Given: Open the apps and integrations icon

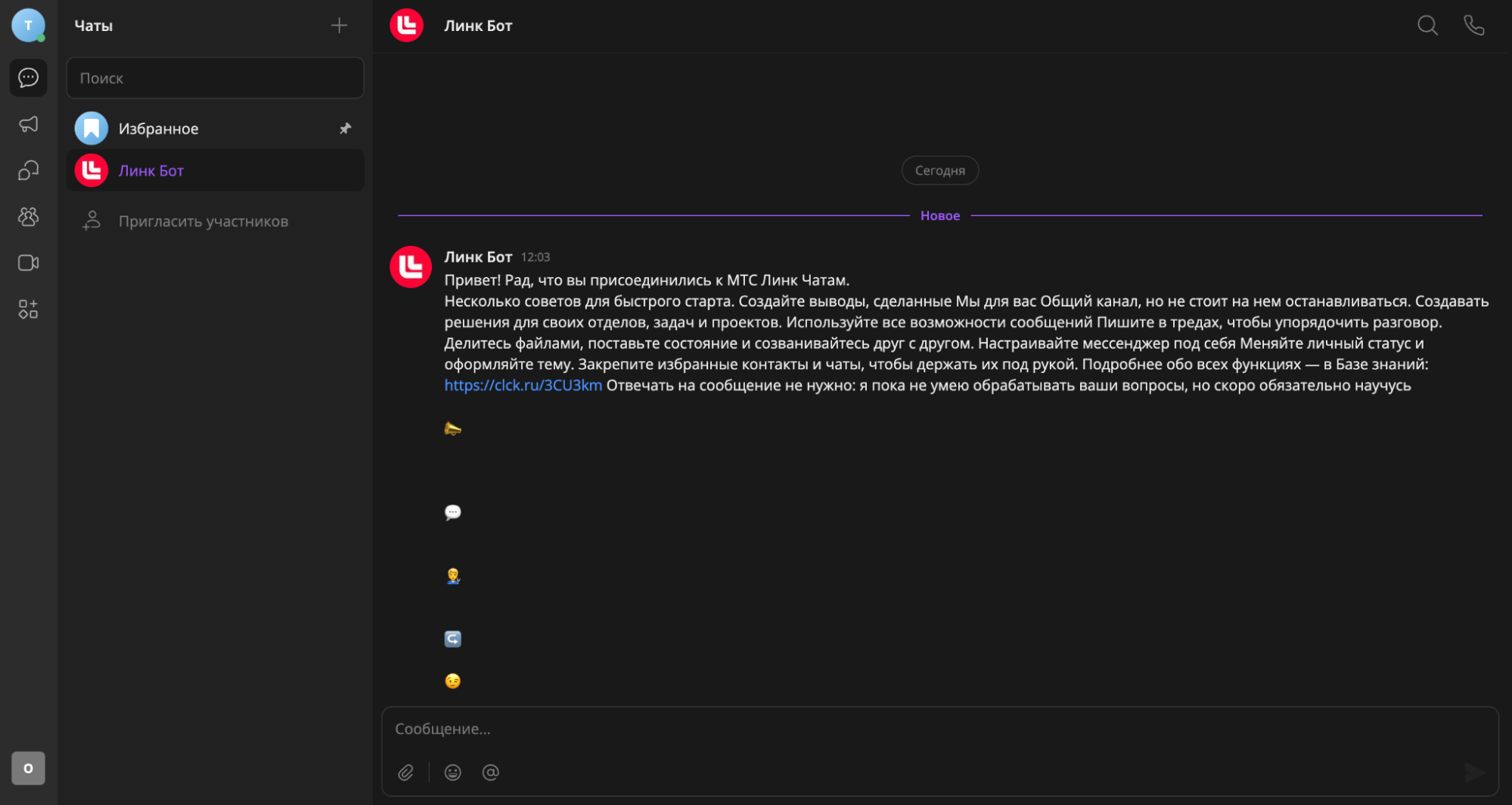Looking at the screenshot, I should pyautogui.click(x=28, y=309).
